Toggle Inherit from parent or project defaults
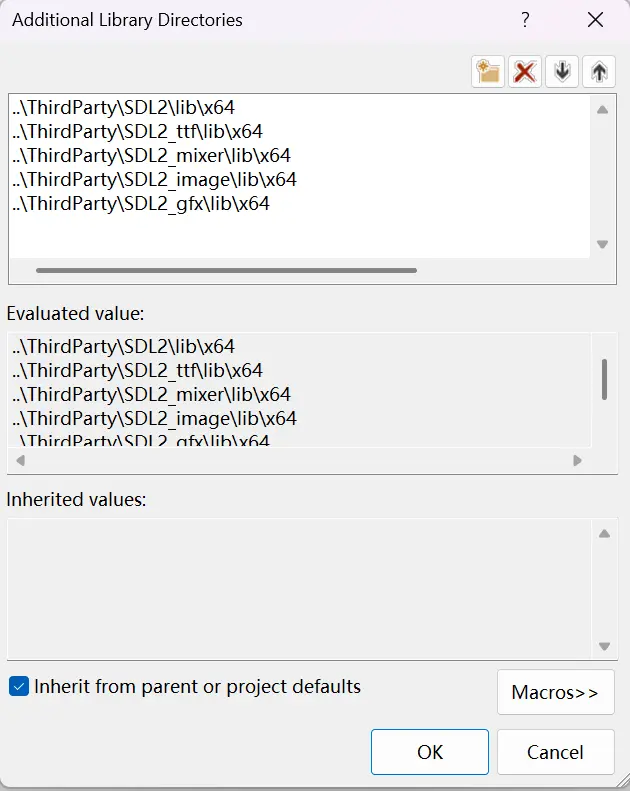630x791 pixels. pos(19,687)
